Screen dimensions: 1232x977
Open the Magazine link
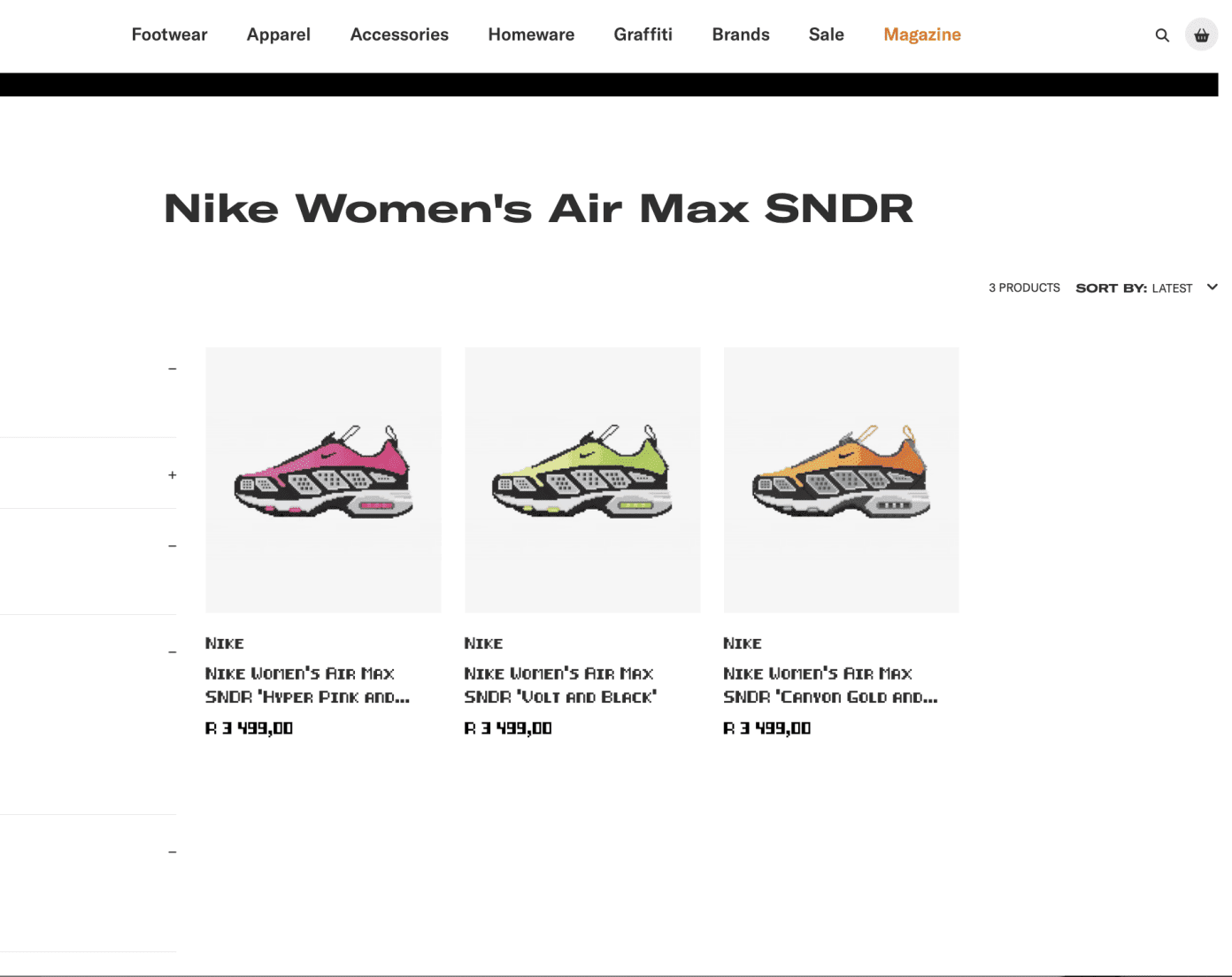click(x=922, y=35)
